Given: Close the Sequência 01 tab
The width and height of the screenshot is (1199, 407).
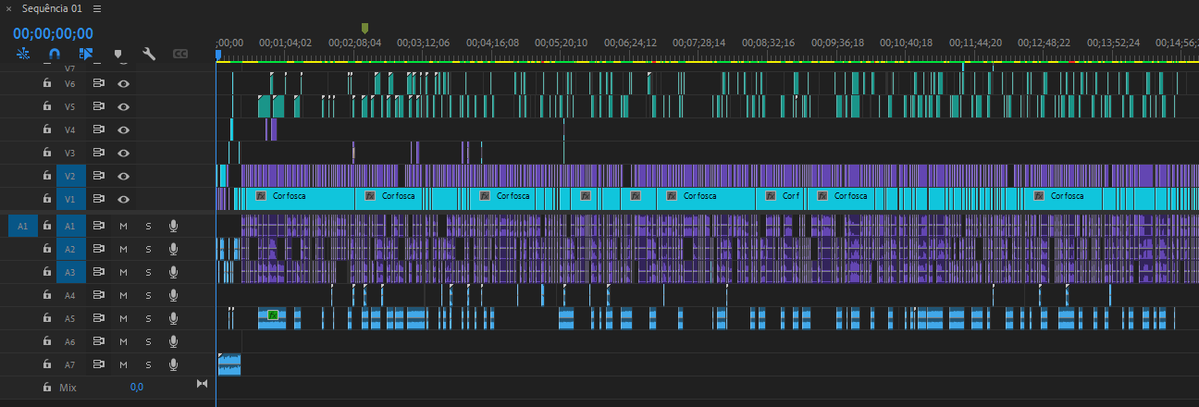Looking at the screenshot, I should tap(8, 8).
